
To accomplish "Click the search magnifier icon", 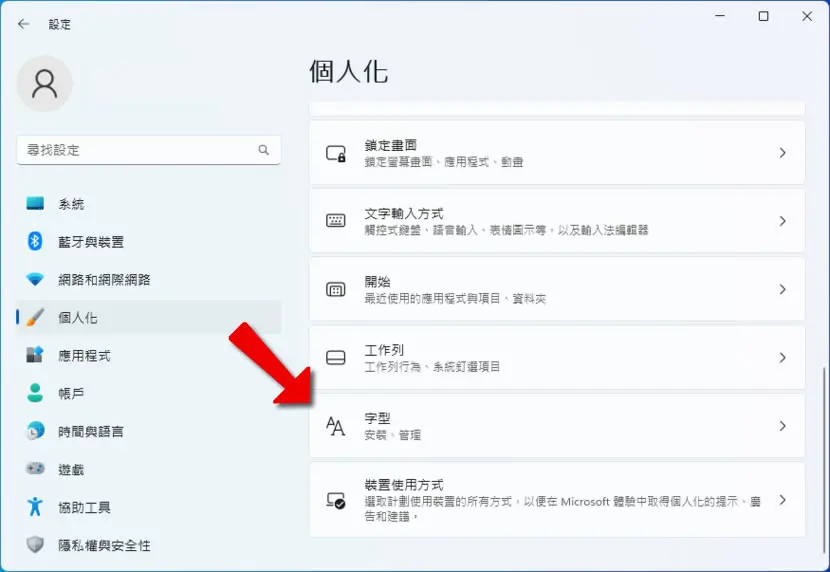I will pos(264,150).
